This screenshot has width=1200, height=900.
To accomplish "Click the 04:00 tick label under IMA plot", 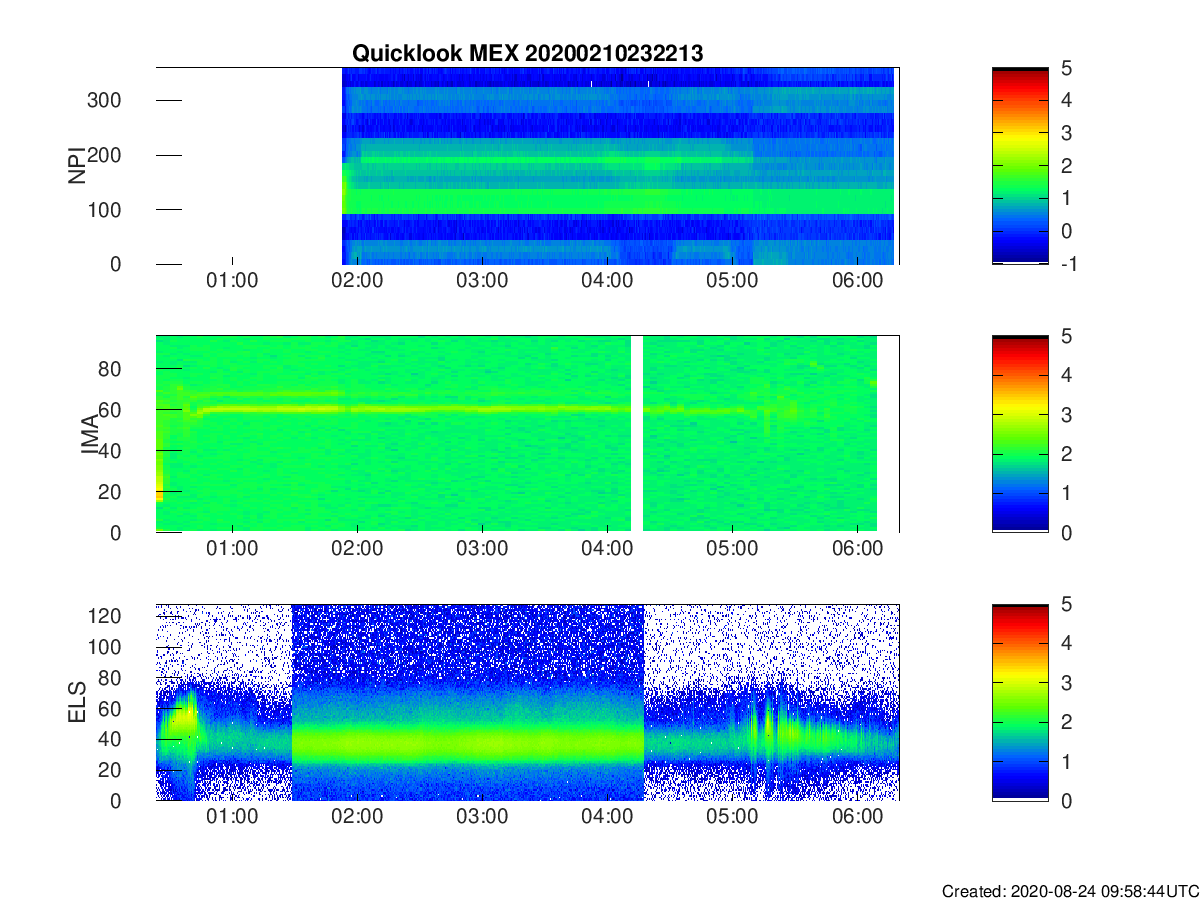I will 607,548.
